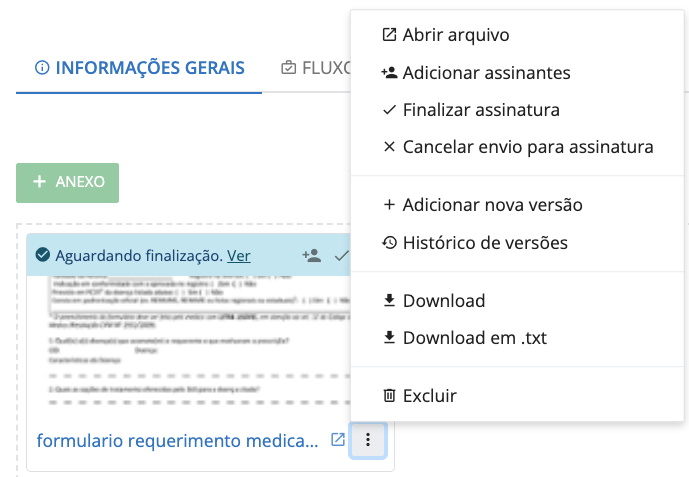
Task: Open Histórico de versões
Action: [485, 242]
